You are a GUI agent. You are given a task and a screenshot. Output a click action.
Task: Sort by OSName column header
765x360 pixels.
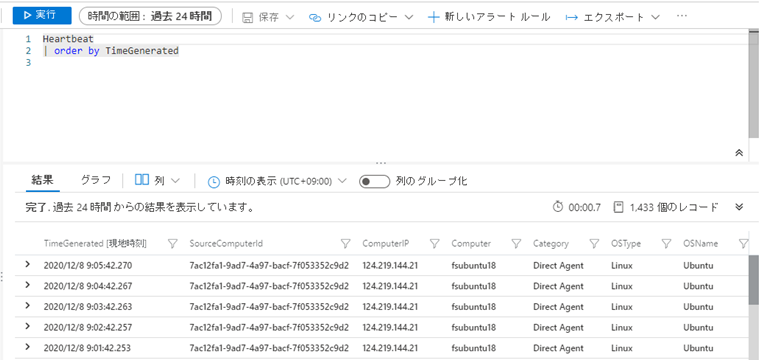click(701, 243)
